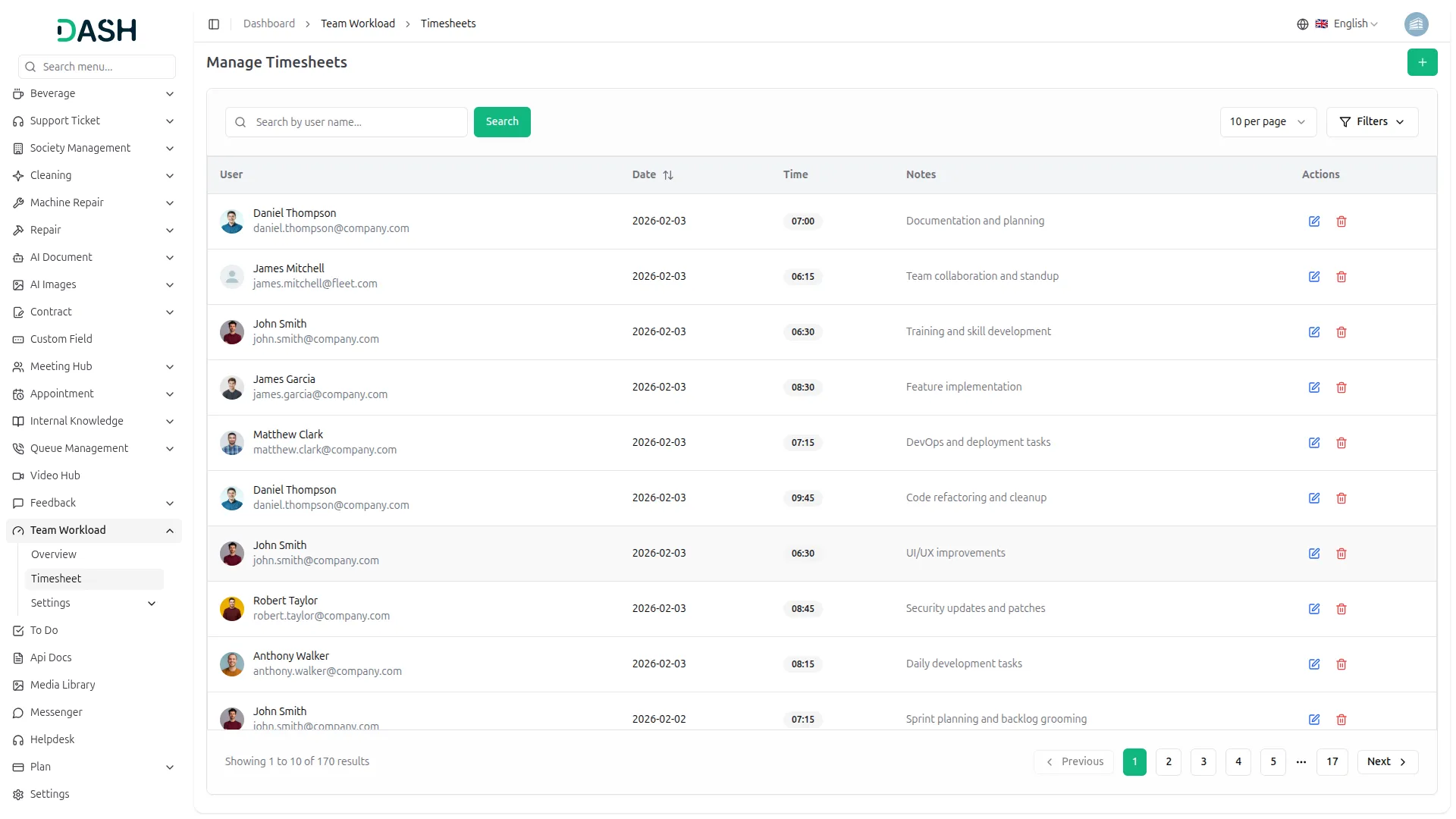Viewport: 1456px width, 819px height.
Task: Click the 08:45 time badge
Action: pos(803,609)
